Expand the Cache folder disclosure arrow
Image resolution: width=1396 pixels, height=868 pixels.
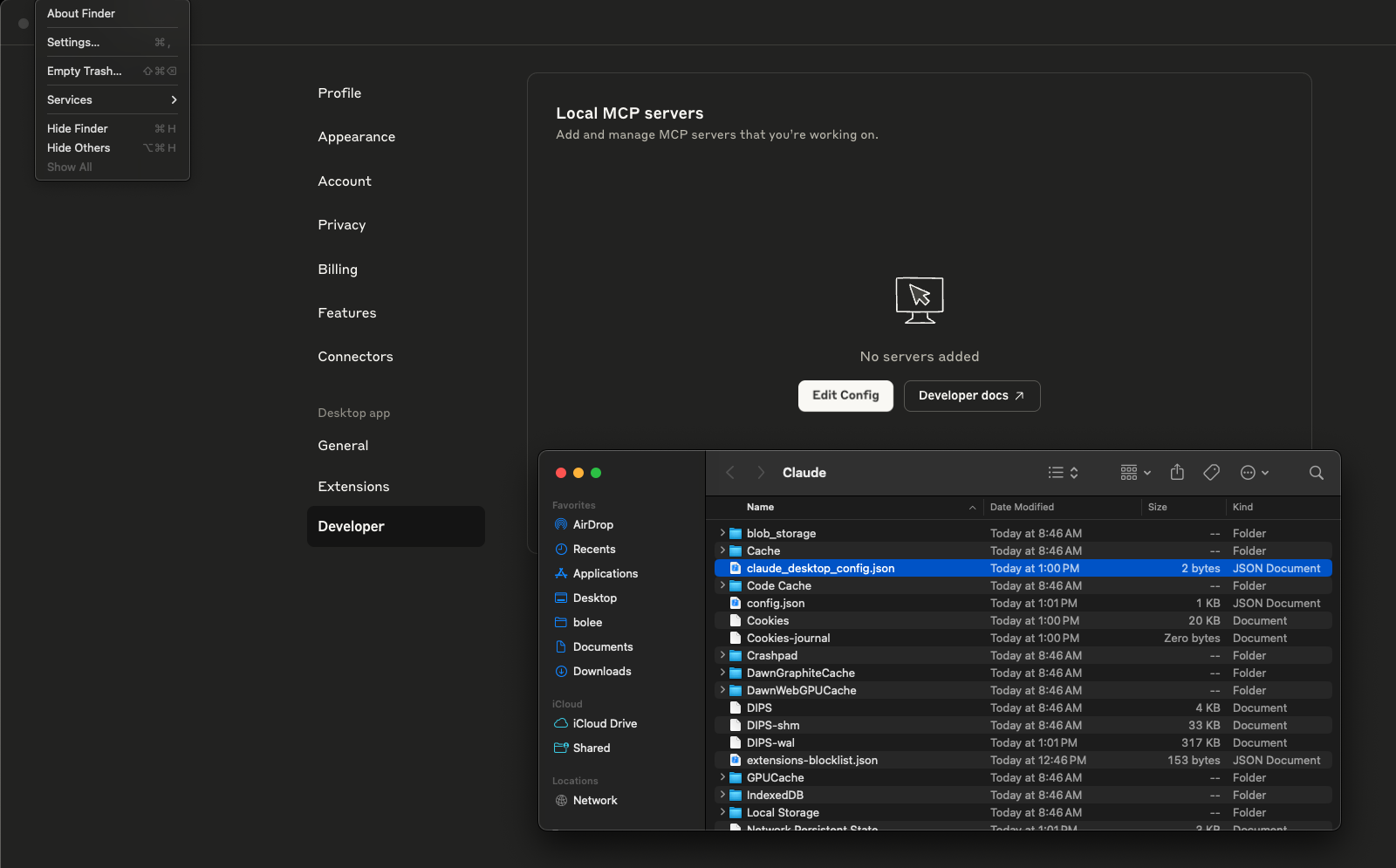coord(722,550)
